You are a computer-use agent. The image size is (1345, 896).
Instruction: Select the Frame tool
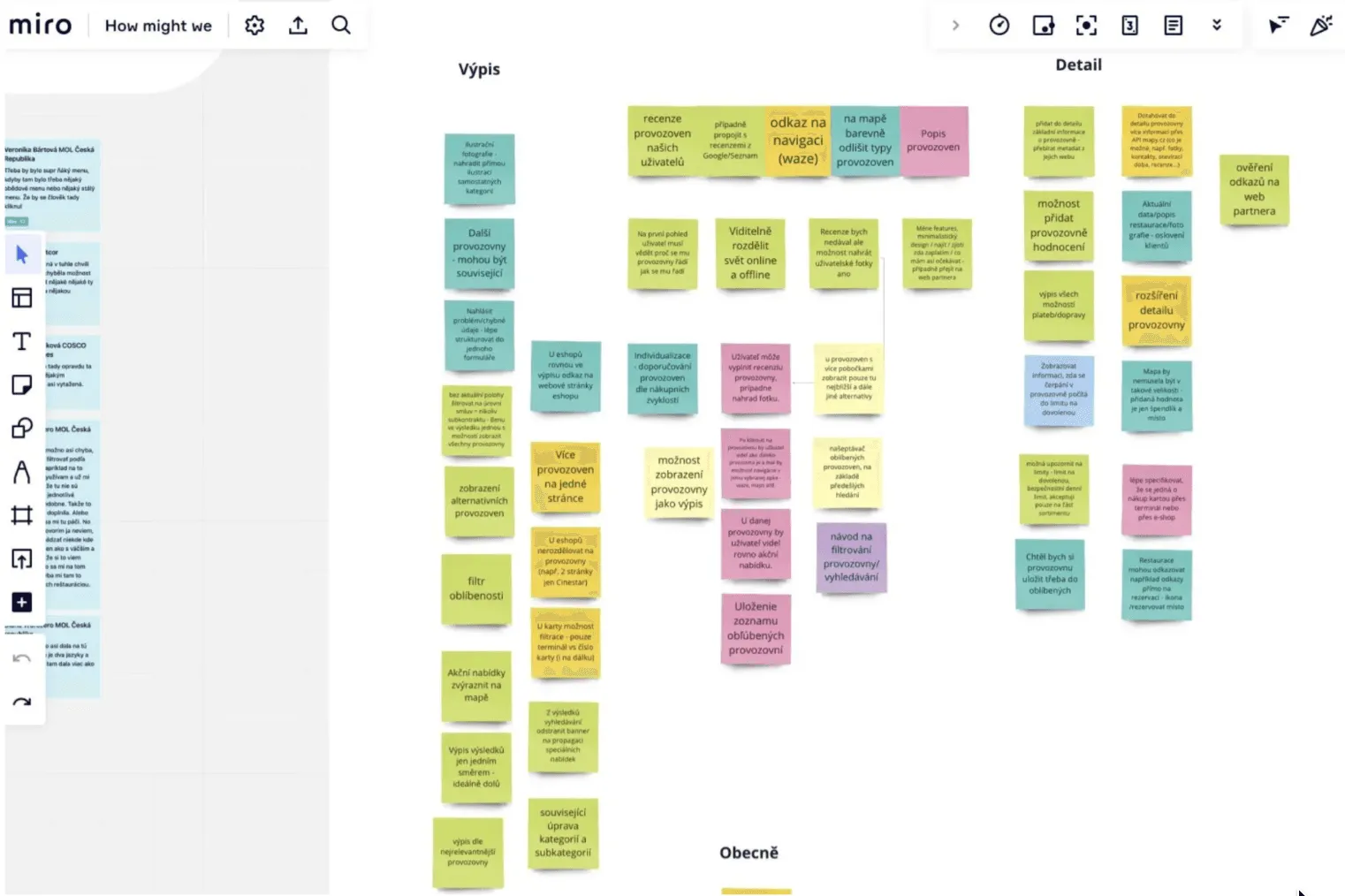click(x=22, y=515)
